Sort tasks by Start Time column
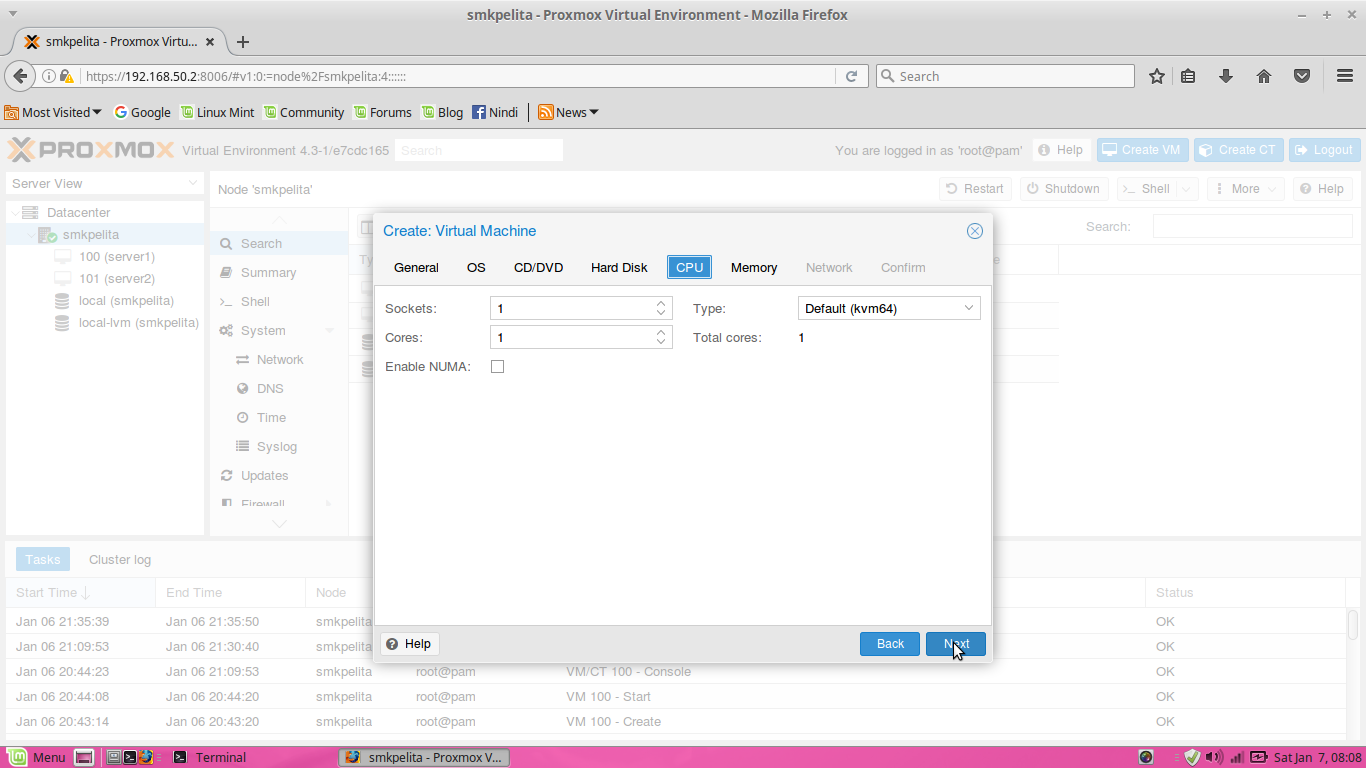1366x768 pixels. click(81, 593)
